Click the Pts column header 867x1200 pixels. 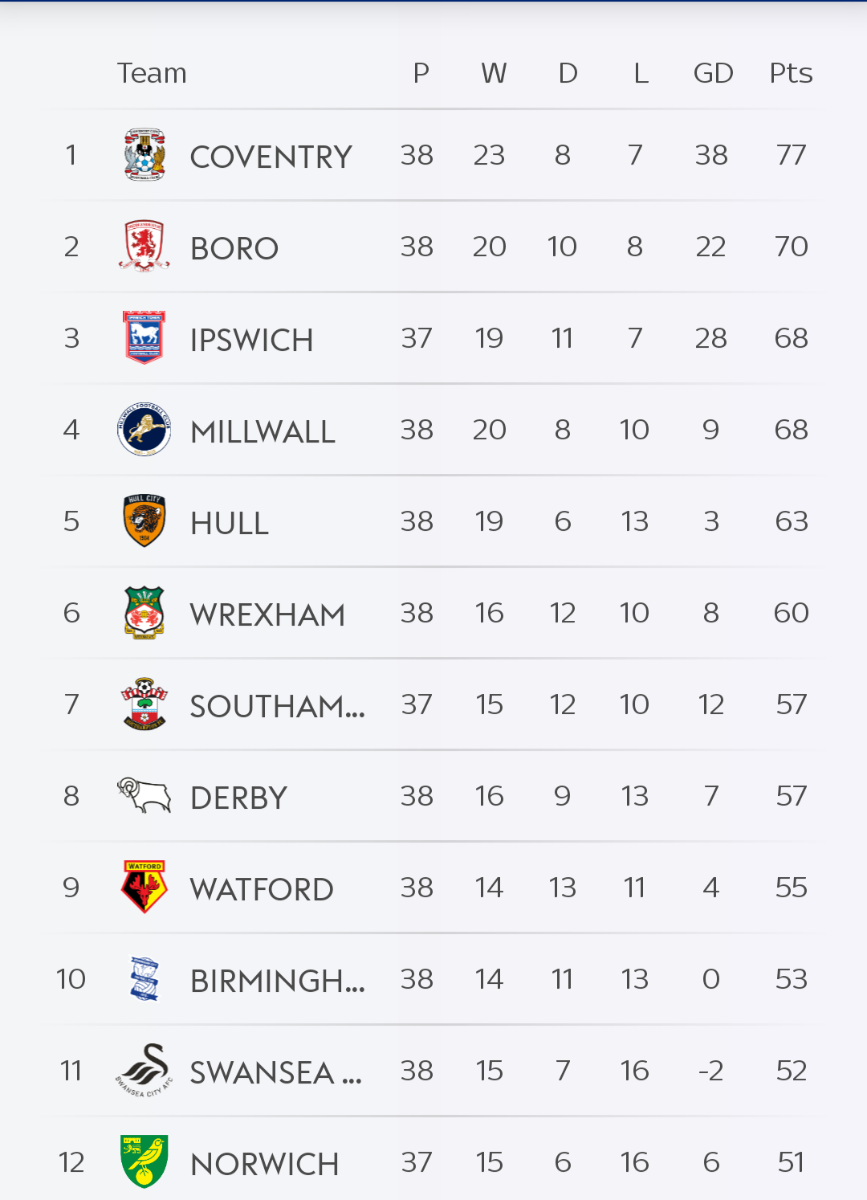[791, 74]
